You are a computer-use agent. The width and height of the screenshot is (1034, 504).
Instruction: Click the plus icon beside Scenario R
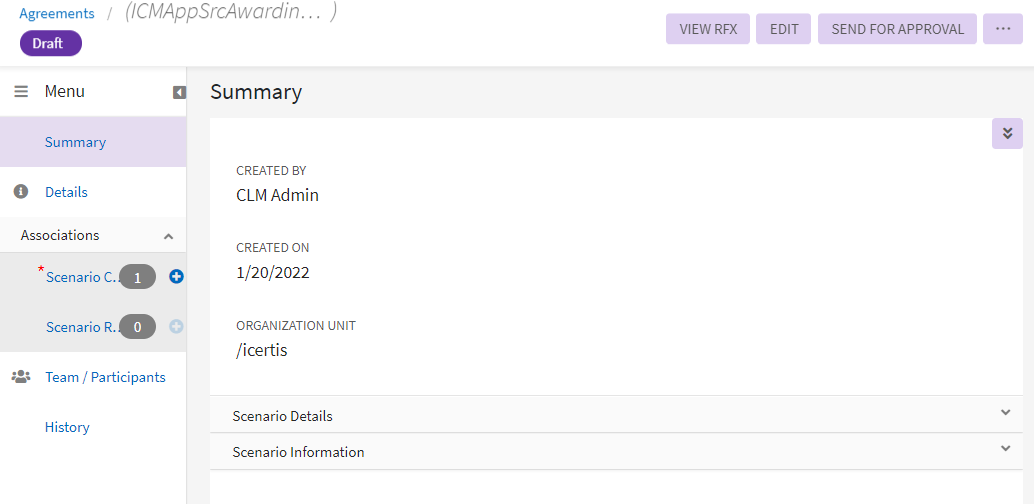pos(176,326)
